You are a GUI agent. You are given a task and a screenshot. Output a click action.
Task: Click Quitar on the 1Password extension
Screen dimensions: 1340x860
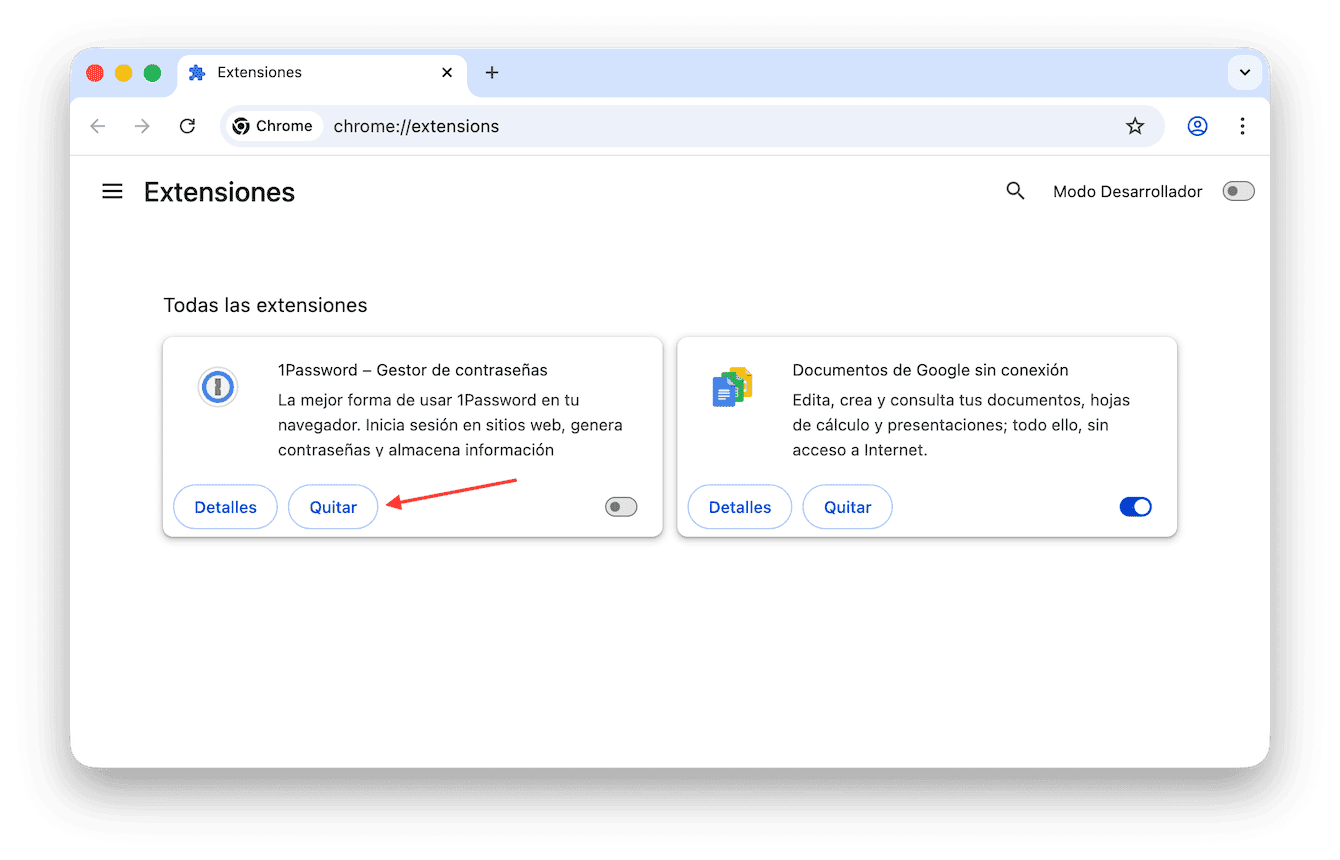click(333, 507)
